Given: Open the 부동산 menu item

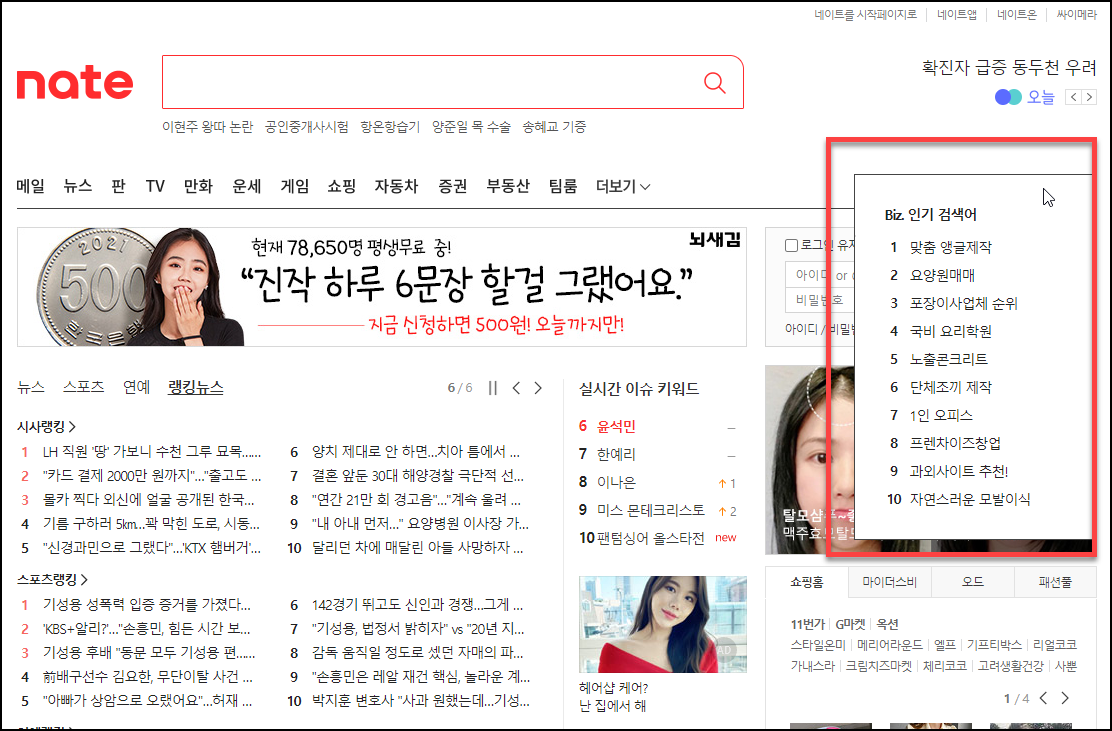Looking at the screenshot, I should 508,186.
